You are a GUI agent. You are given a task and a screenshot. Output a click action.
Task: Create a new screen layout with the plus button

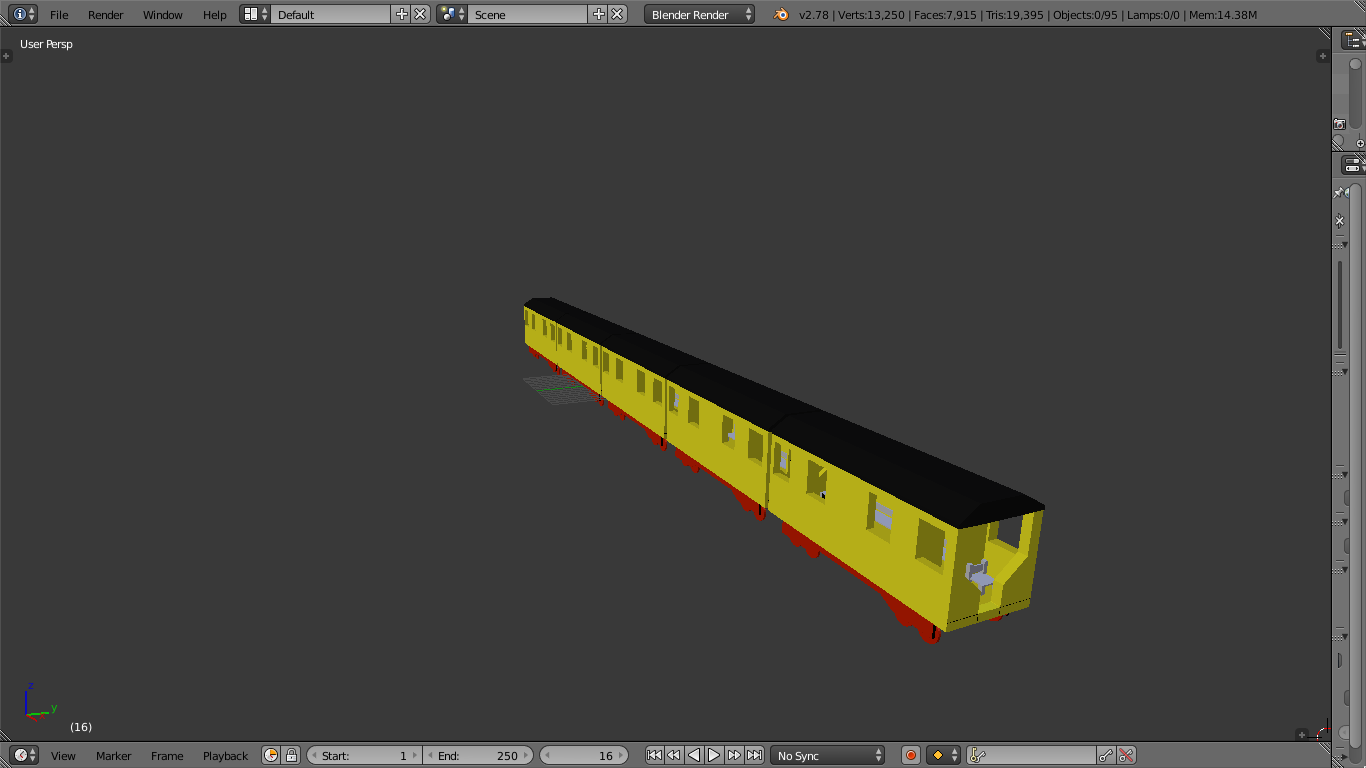pyautogui.click(x=403, y=14)
